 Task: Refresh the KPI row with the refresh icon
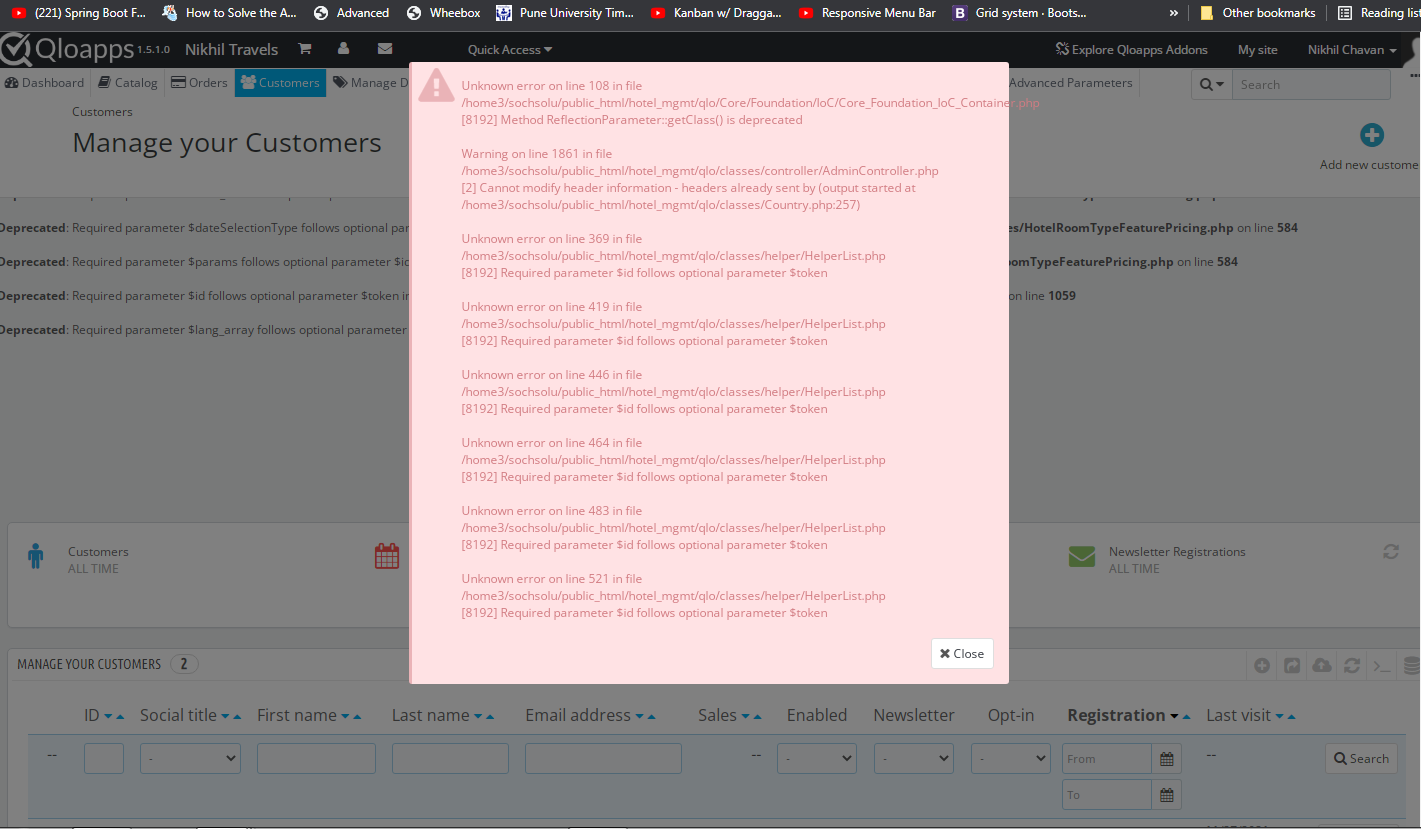coord(1390,551)
